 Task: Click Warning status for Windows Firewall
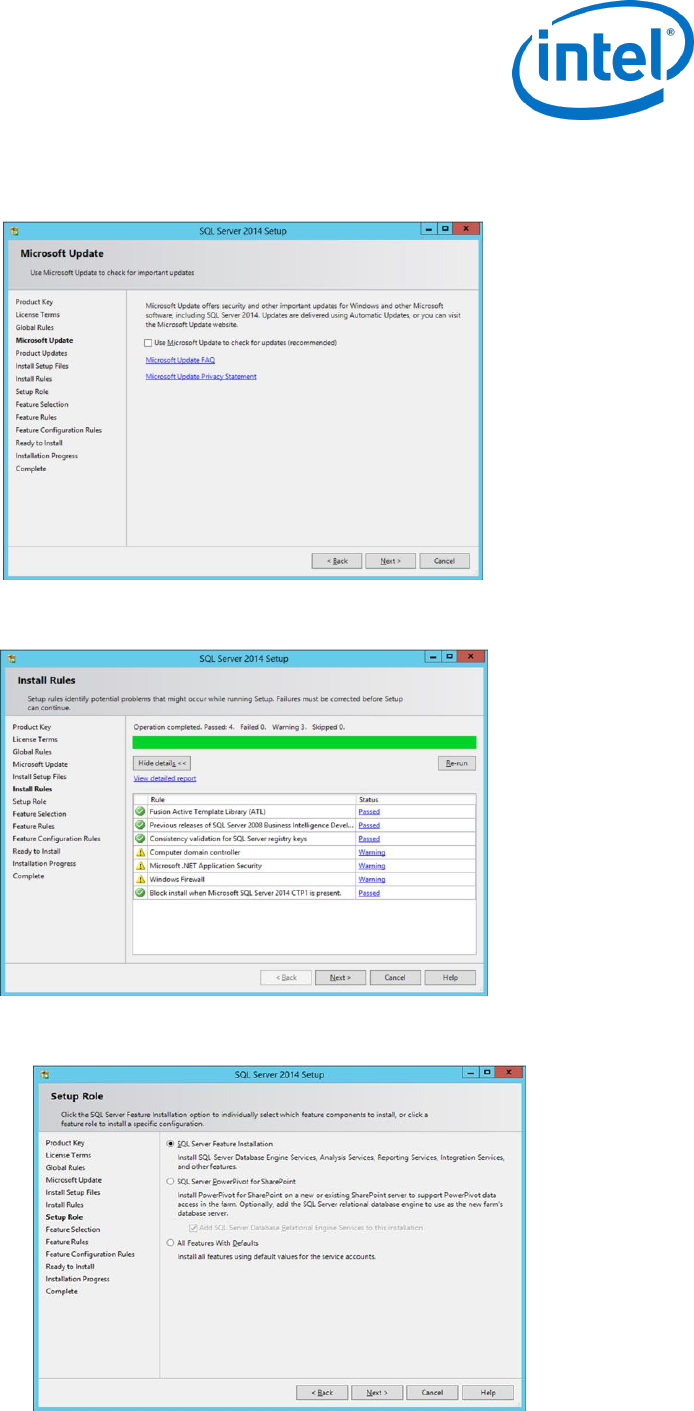click(x=372, y=879)
